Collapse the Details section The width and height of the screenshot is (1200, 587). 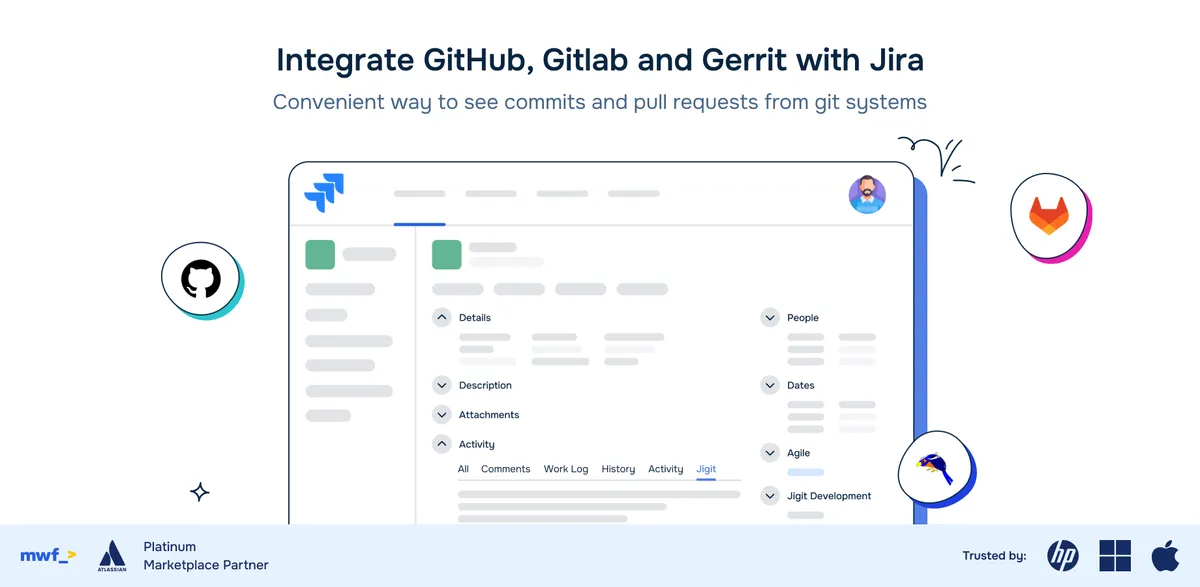coord(442,317)
